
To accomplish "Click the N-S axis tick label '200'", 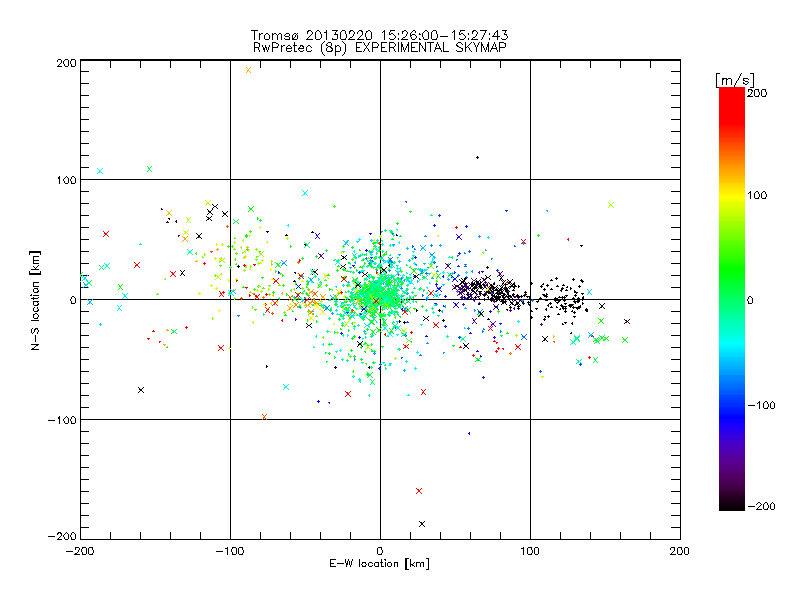I will coord(66,63).
